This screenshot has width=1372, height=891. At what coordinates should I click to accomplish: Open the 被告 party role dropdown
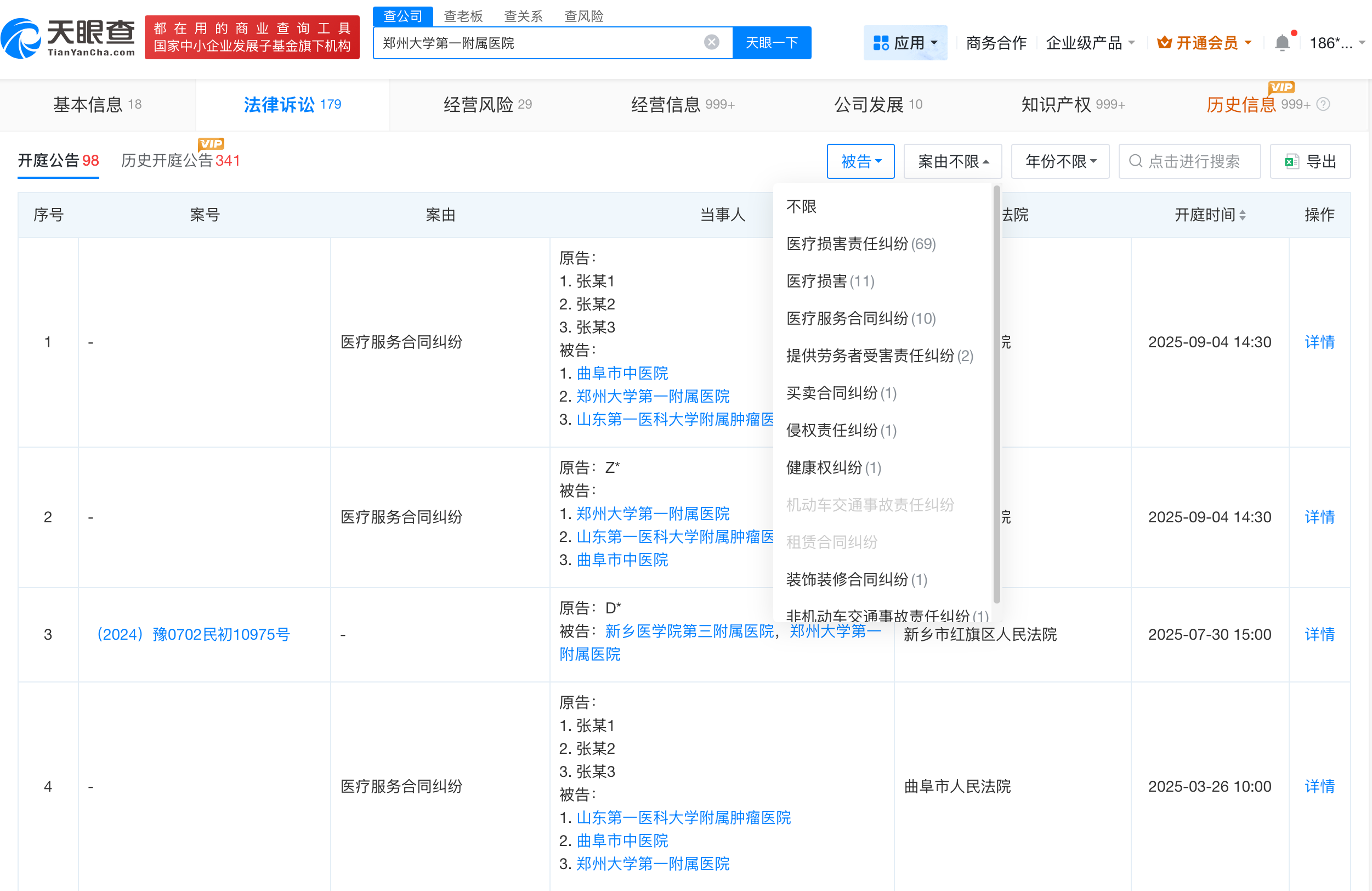point(860,161)
